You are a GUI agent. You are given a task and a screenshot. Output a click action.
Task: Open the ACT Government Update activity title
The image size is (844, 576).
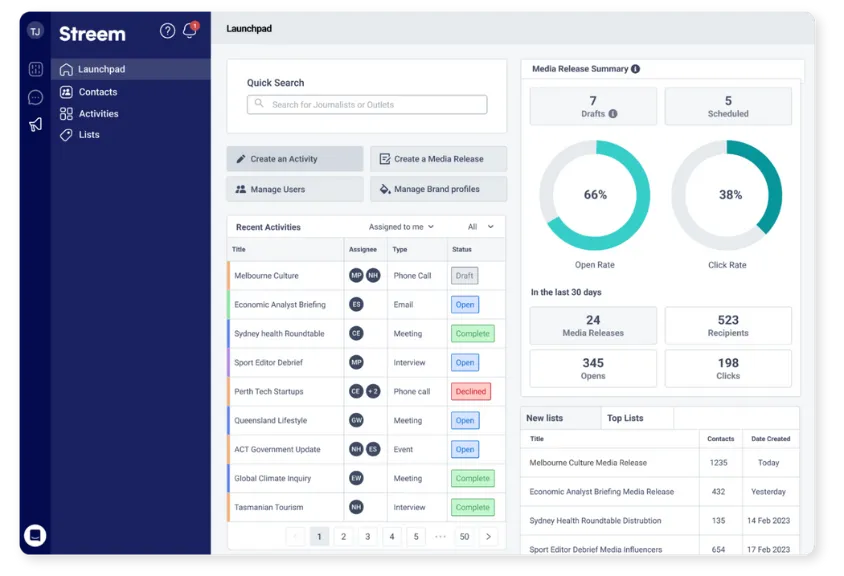point(277,449)
